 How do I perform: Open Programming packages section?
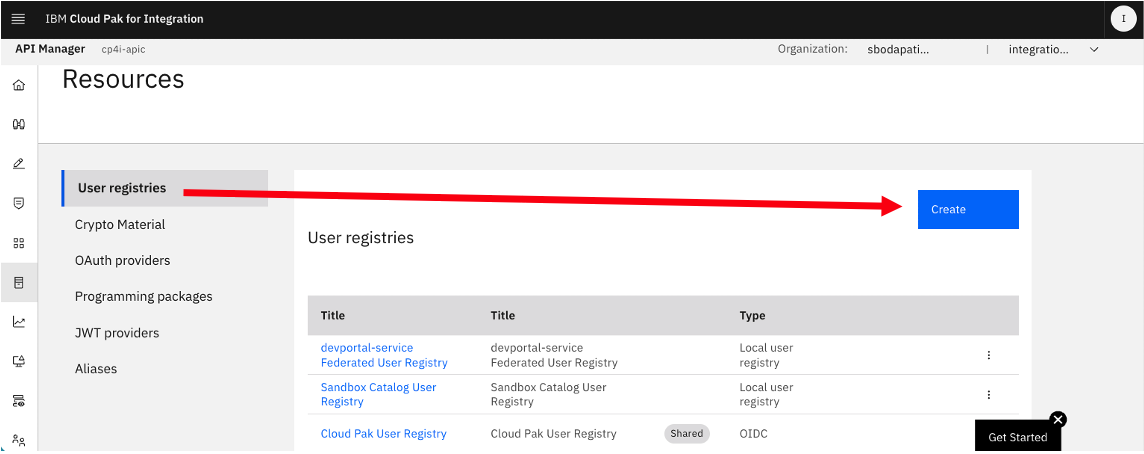[x=144, y=296]
